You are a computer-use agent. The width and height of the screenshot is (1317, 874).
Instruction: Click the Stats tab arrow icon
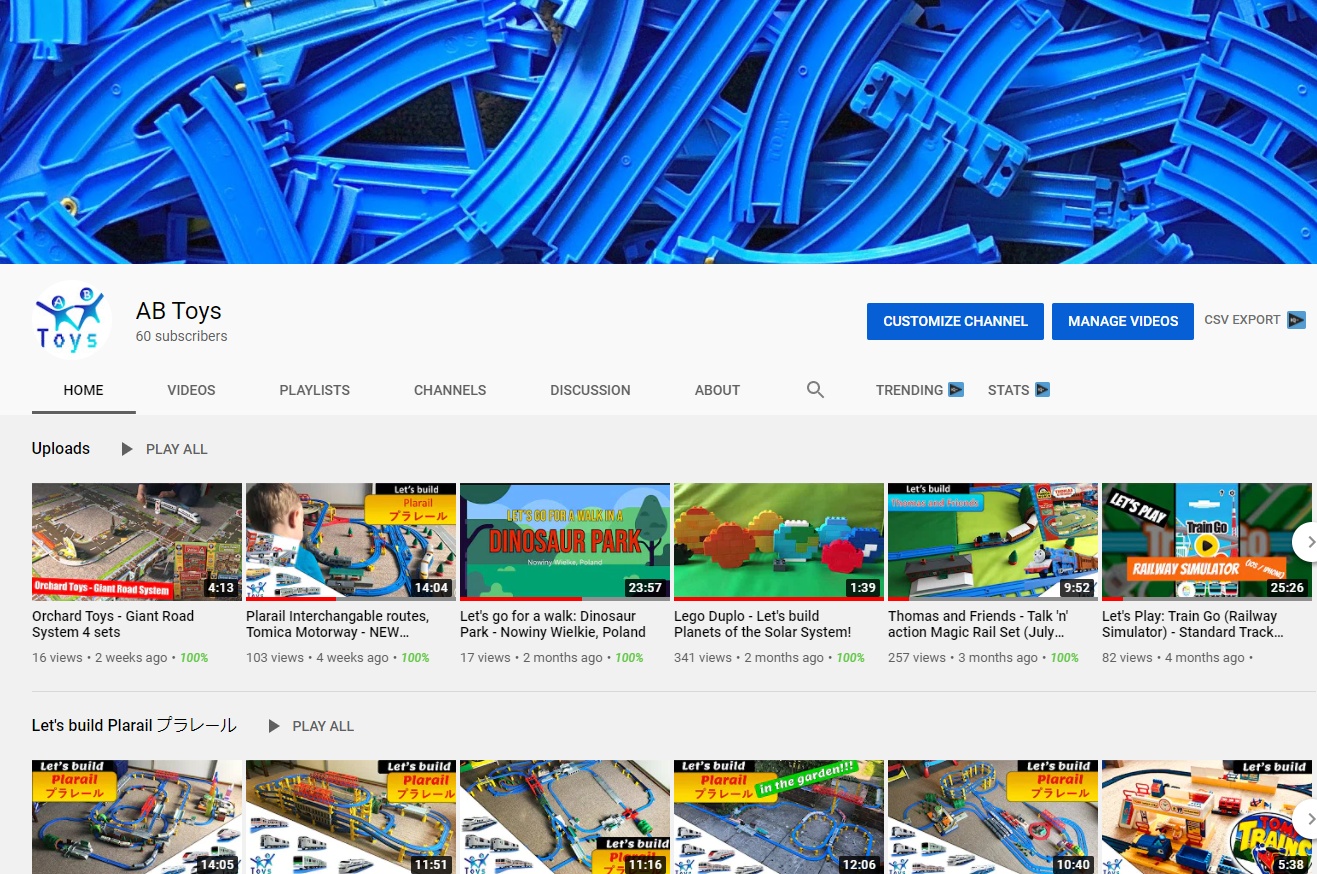pos(1042,390)
